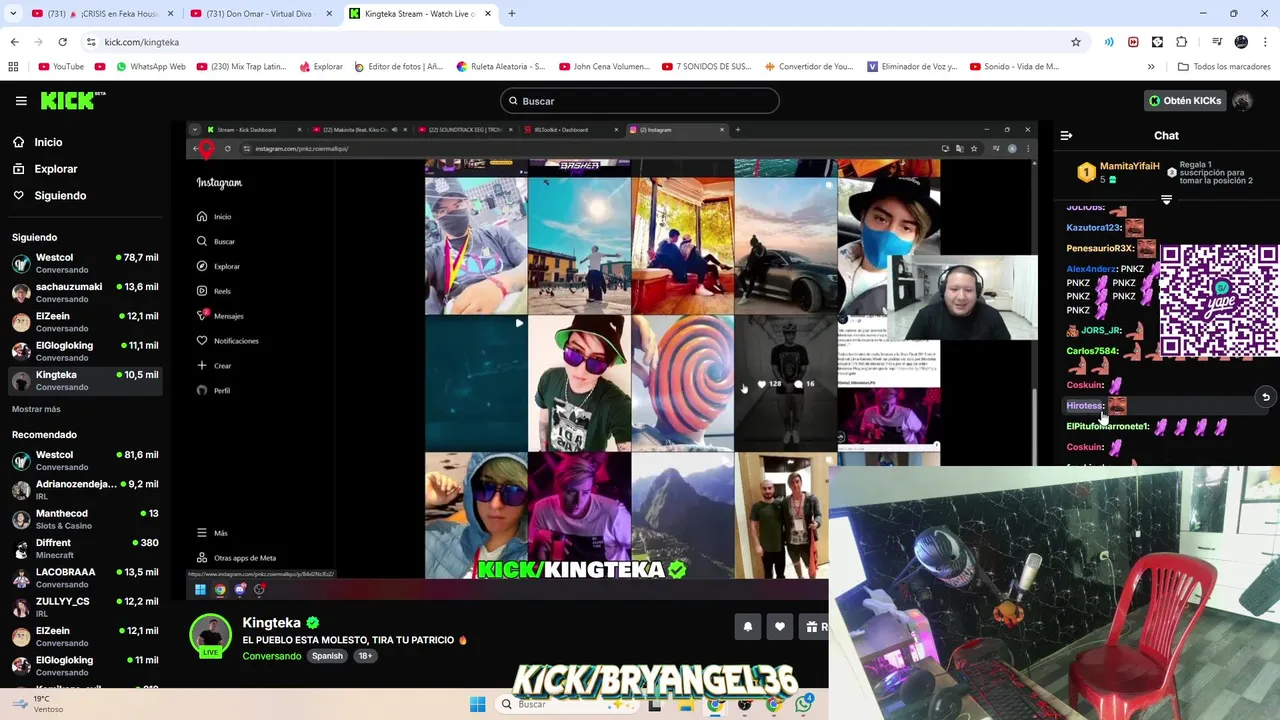The width and height of the screenshot is (1280, 720).
Task: Switch to the Don Omar Virtual Diva tab
Action: point(262,14)
